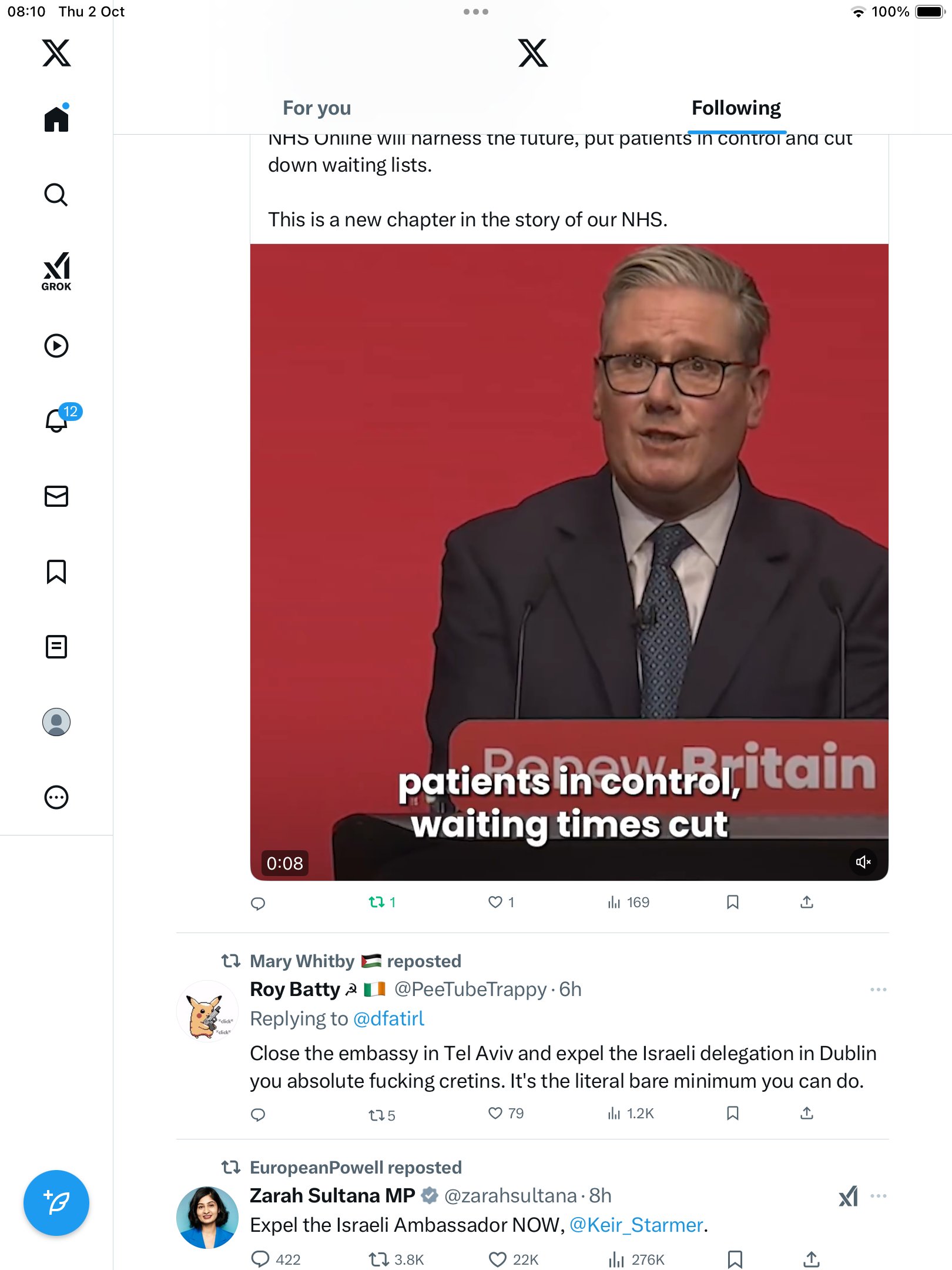Open the Video tab in sidebar
The image size is (952, 1270).
[x=56, y=346]
